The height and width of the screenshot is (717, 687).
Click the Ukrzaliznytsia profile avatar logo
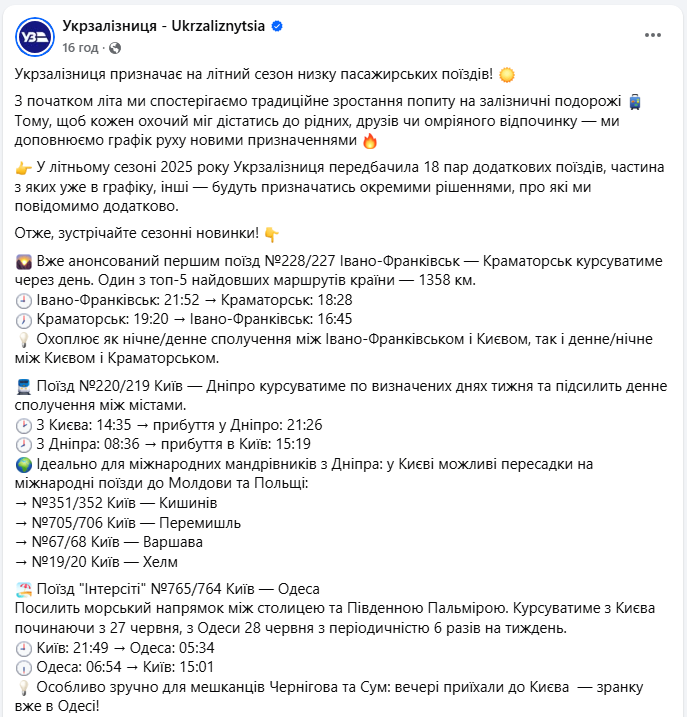click(35, 36)
